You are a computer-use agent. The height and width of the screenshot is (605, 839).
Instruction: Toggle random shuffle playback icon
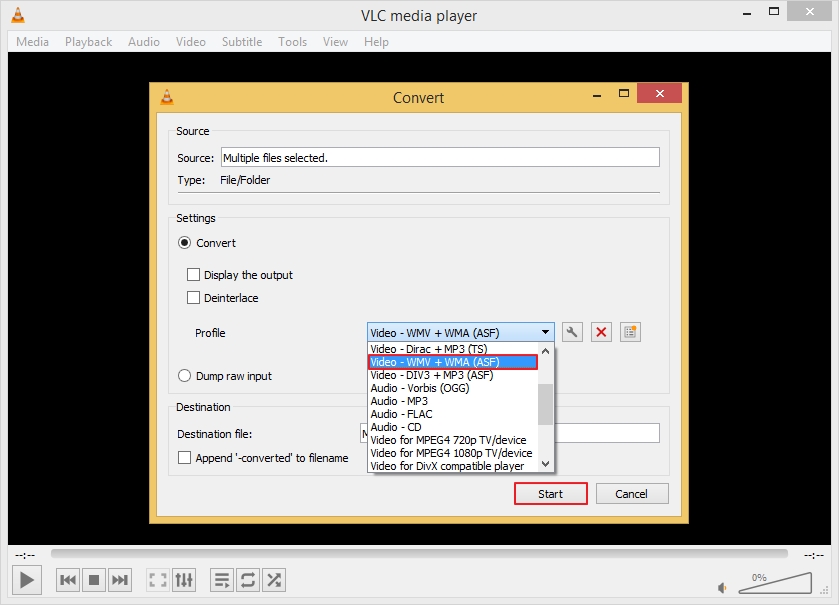(274, 580)
